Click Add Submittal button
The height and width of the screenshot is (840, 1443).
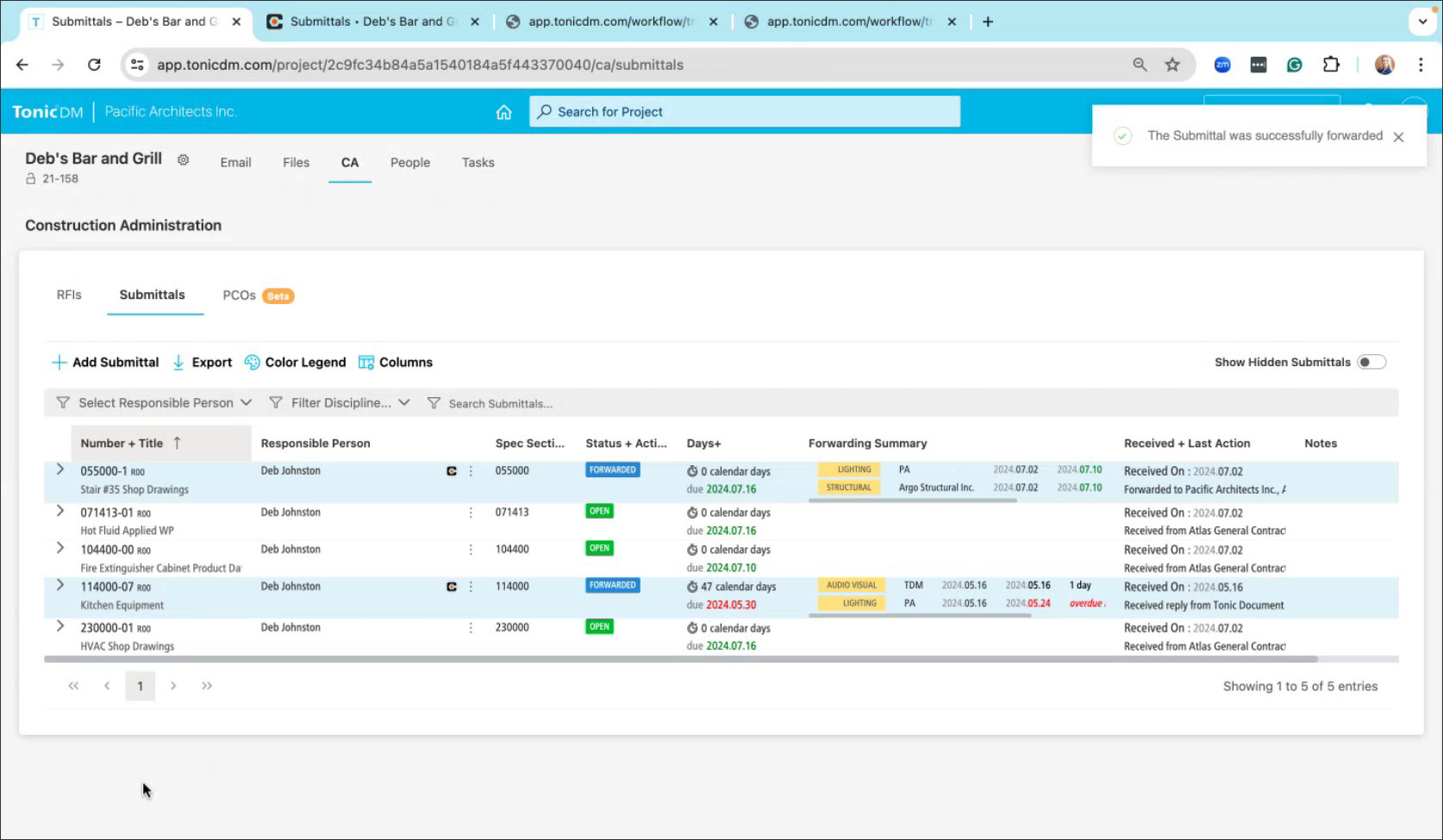(x=106, y=363)
